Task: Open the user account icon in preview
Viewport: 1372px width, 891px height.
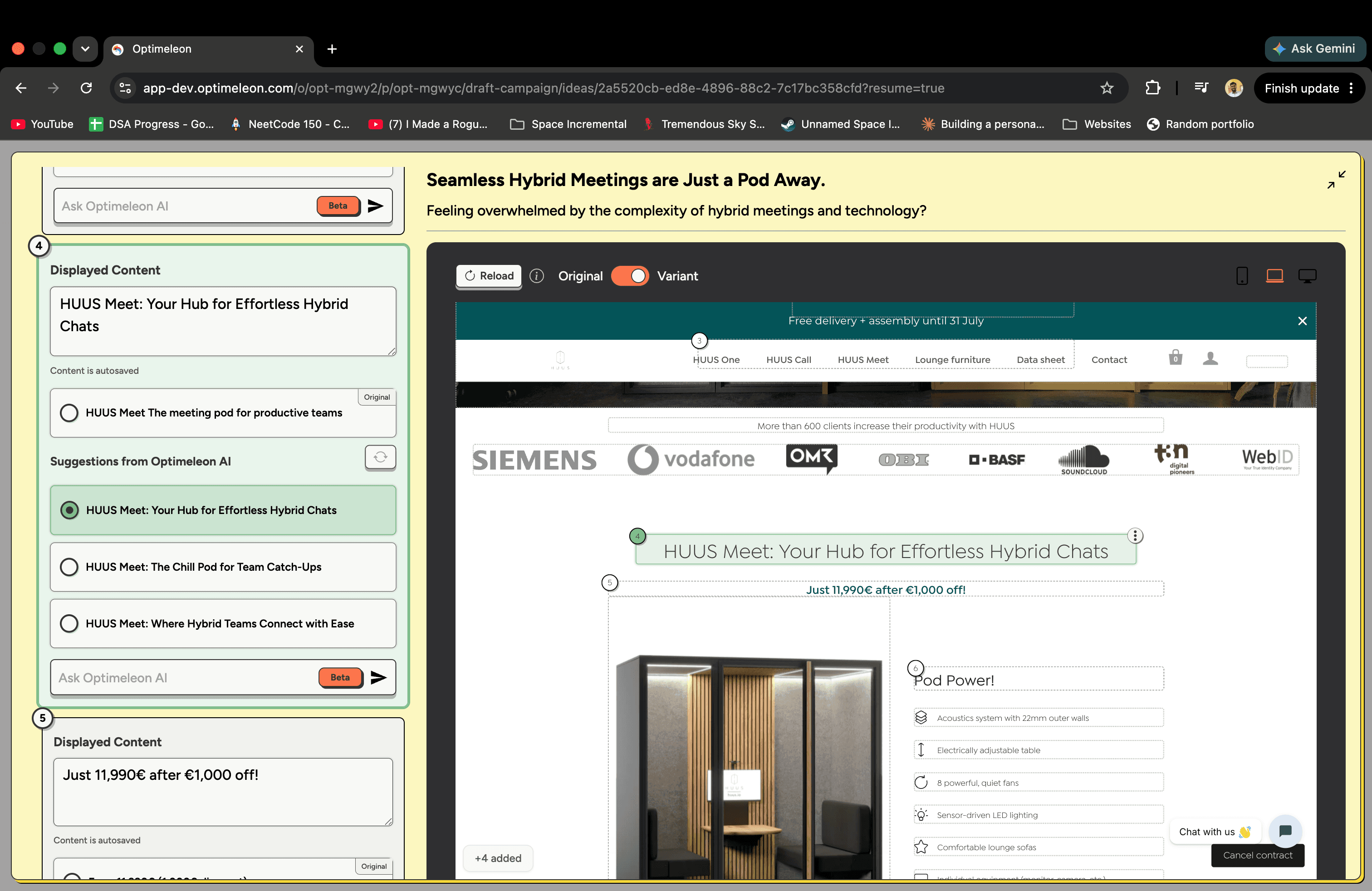Action: [x=1210, y=358]
